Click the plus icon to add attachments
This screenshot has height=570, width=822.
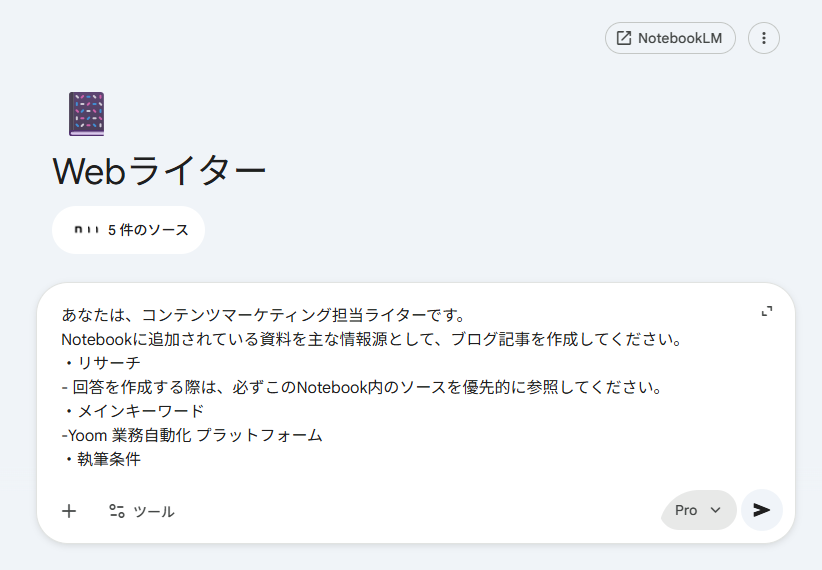click(x=69, y=511)
